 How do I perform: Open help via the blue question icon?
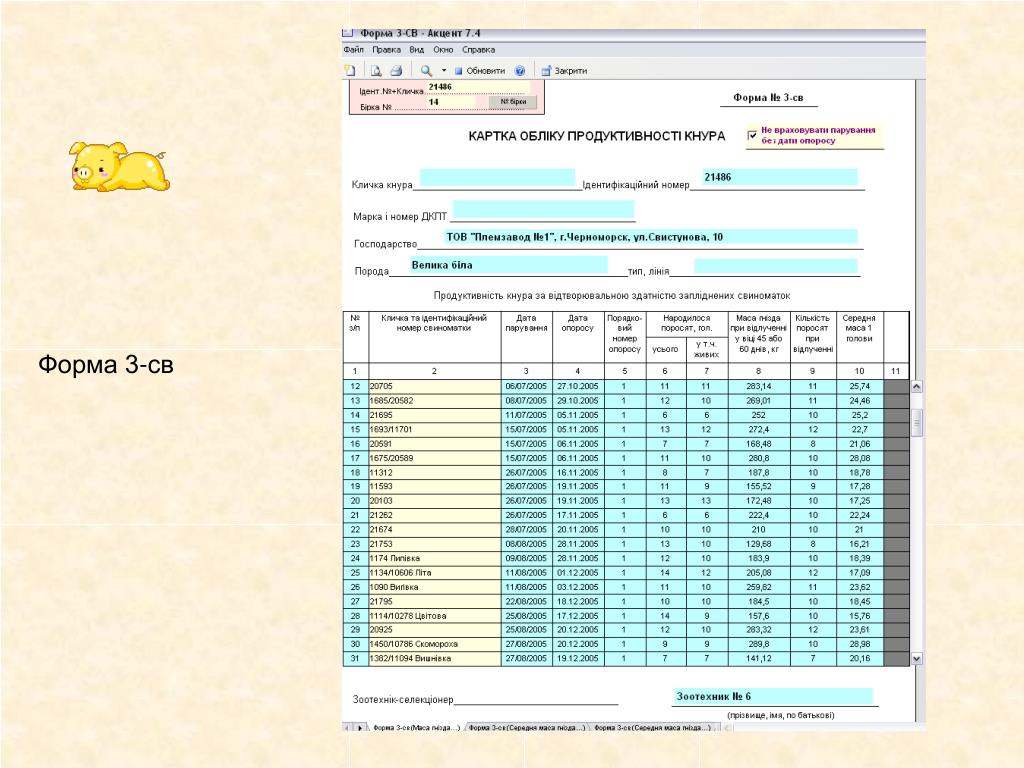pyautogui.click(x=520, y=71)
